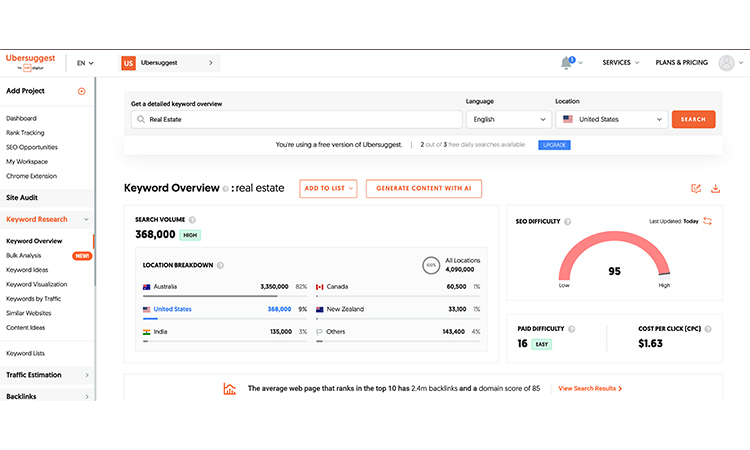Click the backlinks chart icon
750x450 pixels.
[230, 388]
